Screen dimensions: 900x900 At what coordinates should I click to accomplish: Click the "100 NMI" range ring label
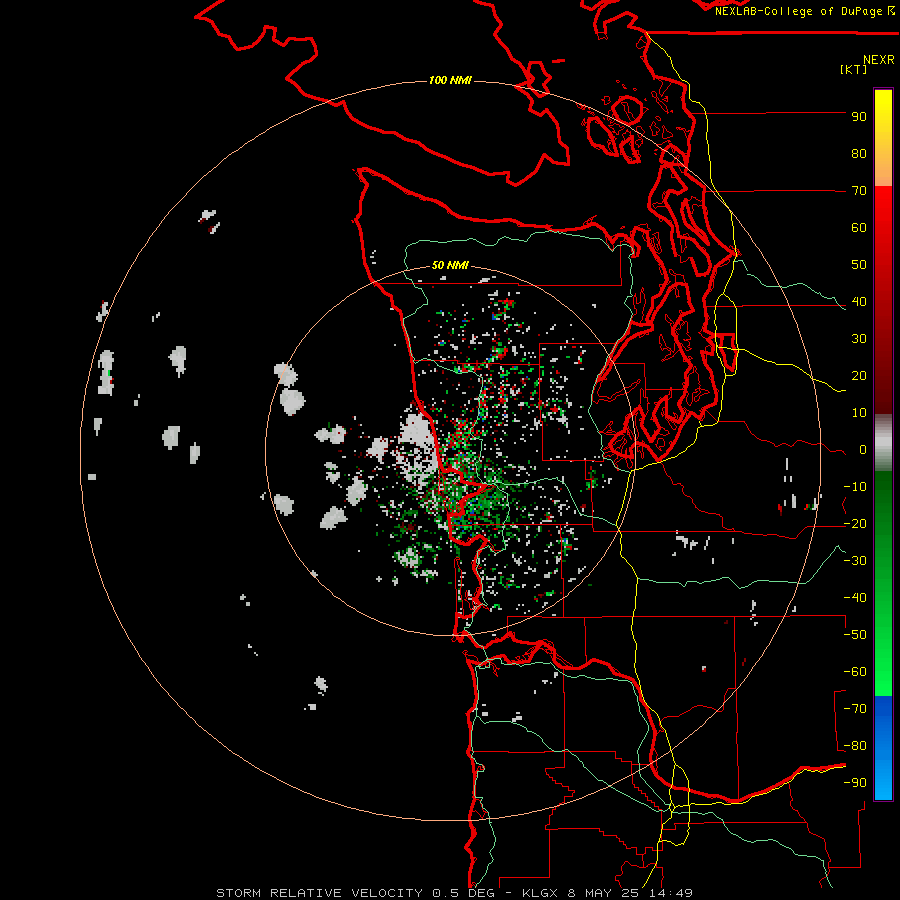[451, 80]
